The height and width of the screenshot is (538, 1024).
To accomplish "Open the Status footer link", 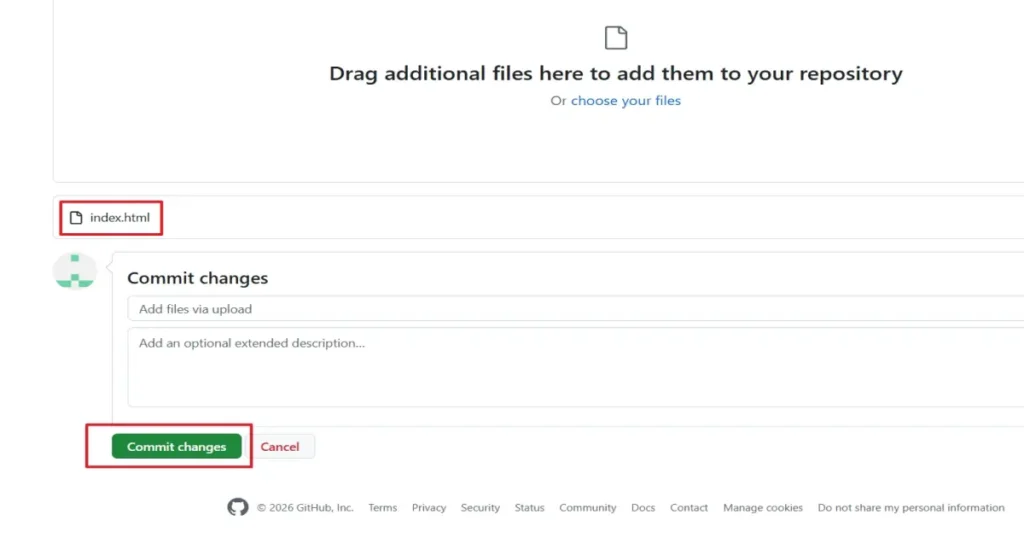I will point(530,507).
